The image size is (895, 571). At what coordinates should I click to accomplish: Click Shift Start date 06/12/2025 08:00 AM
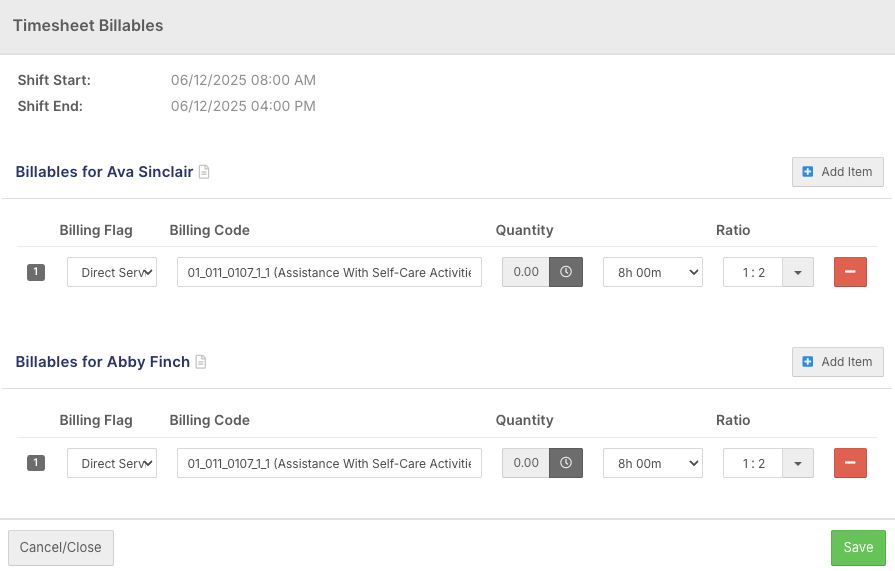pos(243,80)
